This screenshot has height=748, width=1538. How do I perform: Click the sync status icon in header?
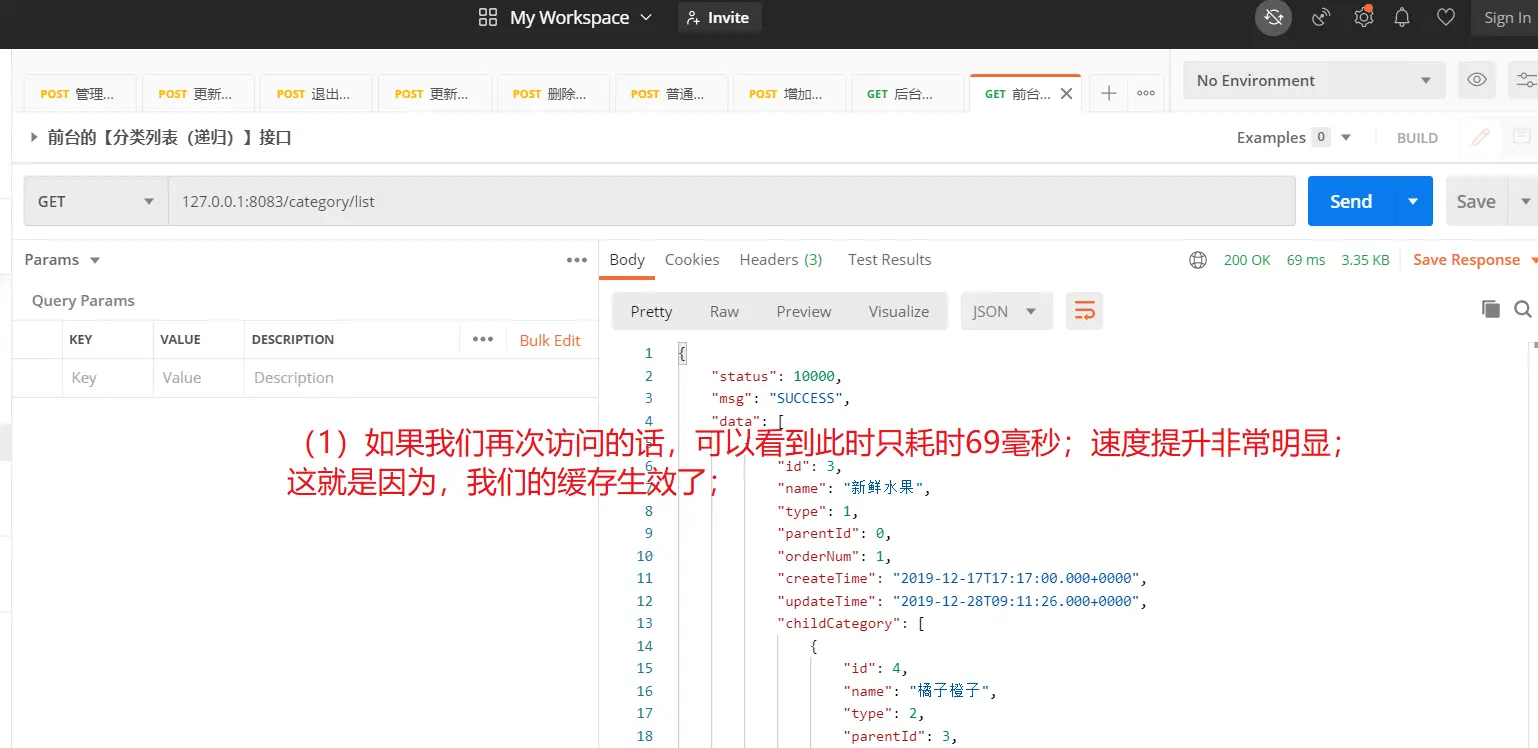pyautogui.click(x=1273, y=18)
